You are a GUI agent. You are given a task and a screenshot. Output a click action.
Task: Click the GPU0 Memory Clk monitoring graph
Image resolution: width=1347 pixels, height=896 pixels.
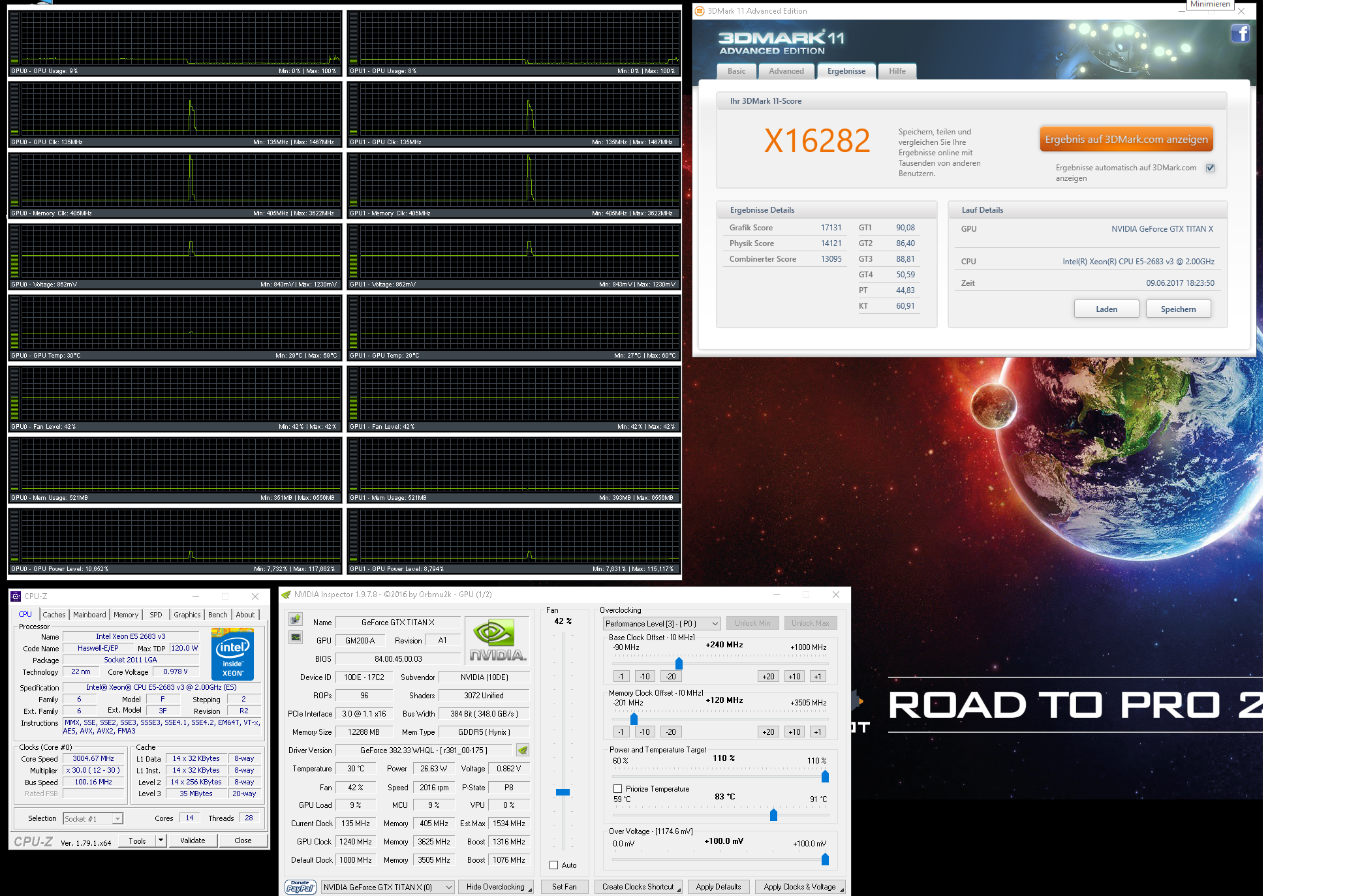point(175,185)
